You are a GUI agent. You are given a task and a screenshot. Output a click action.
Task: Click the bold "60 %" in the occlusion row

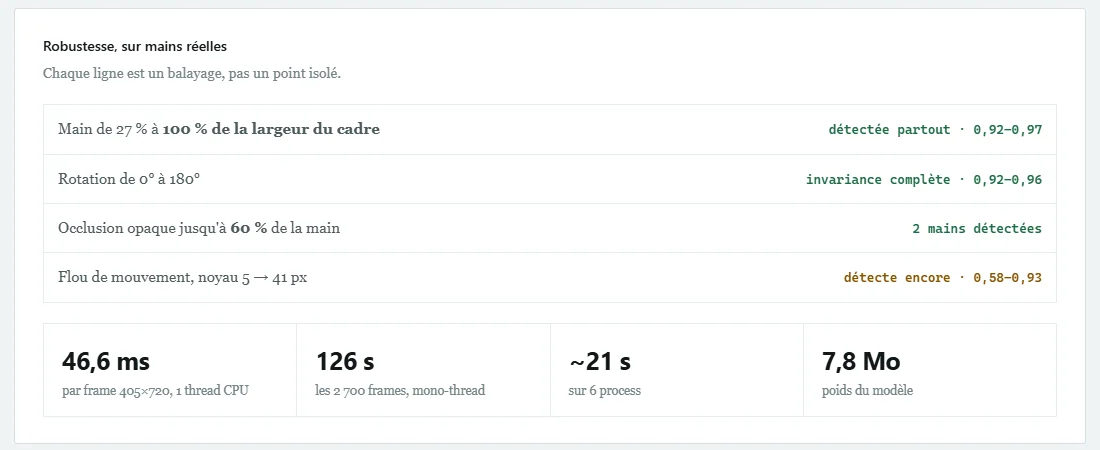248,228
